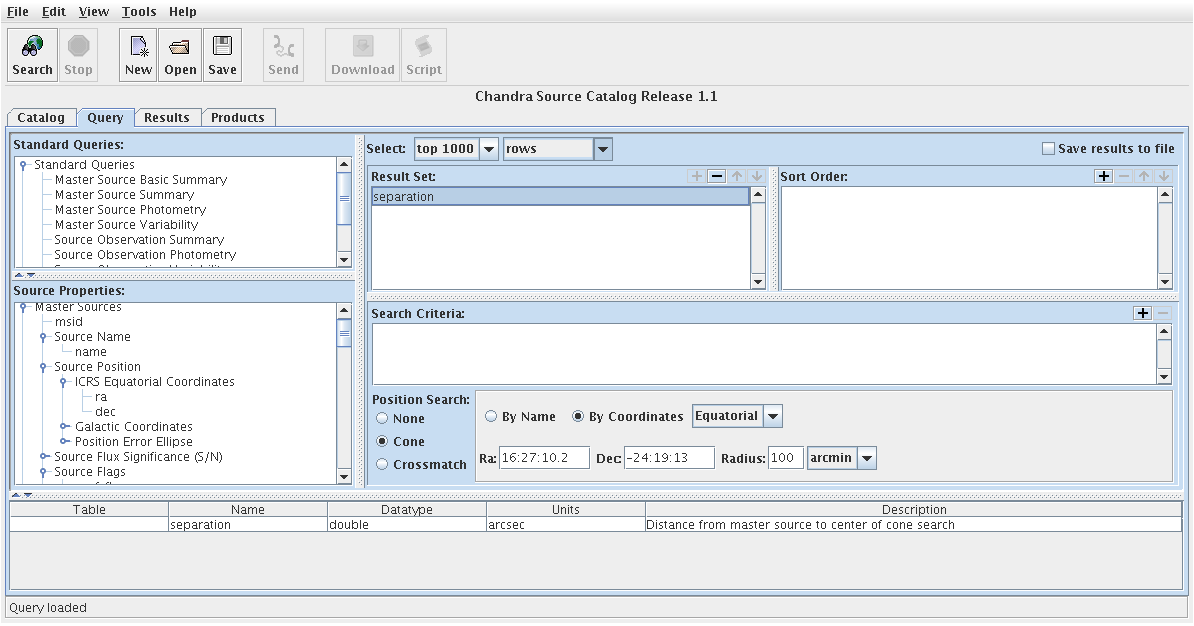
Task: Switch to the Products tab
Action: [238, 117]
